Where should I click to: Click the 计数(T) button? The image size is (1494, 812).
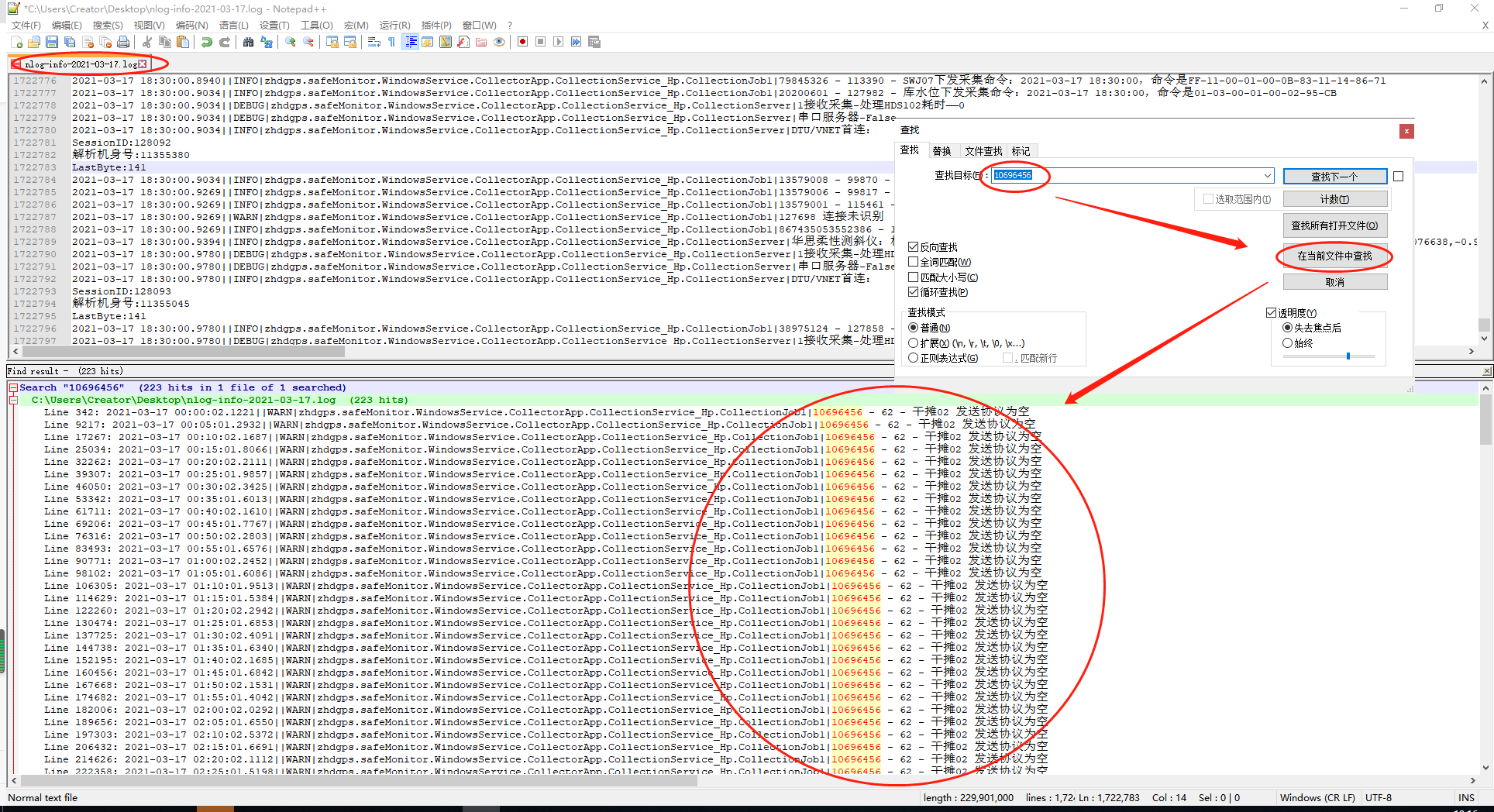(x=1334, y=200)
